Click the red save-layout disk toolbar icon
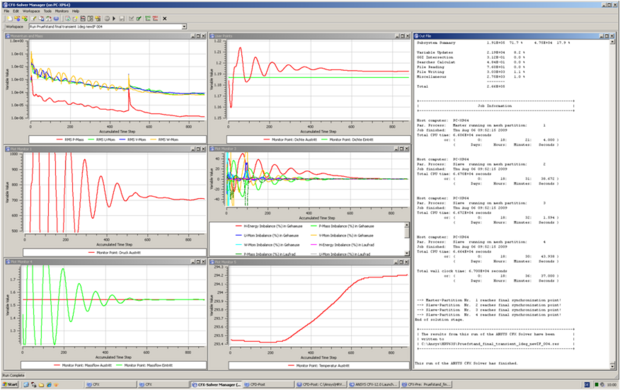 click(83, 19)
